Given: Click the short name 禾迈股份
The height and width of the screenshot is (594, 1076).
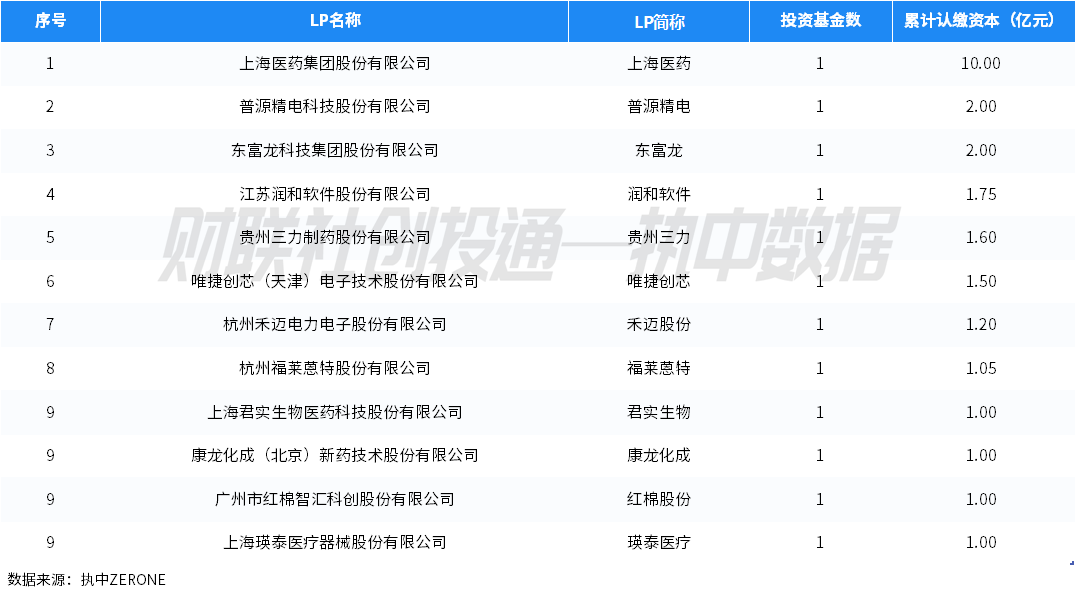Looking at the screenshot, I should click(x=659, y=325).
